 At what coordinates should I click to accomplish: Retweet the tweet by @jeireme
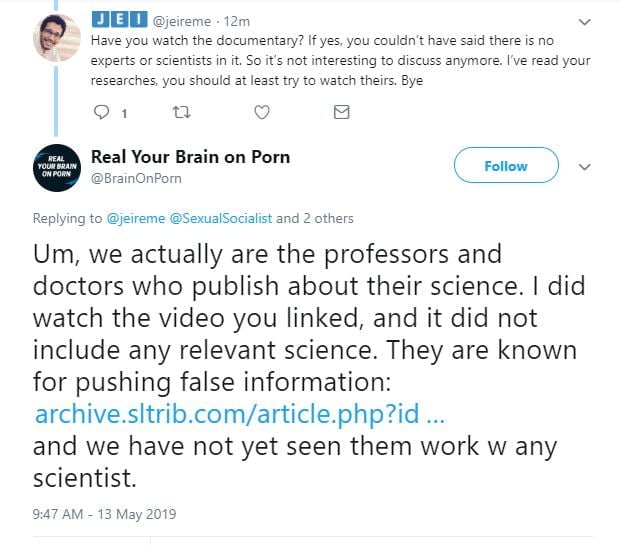[x=180, y=113]
